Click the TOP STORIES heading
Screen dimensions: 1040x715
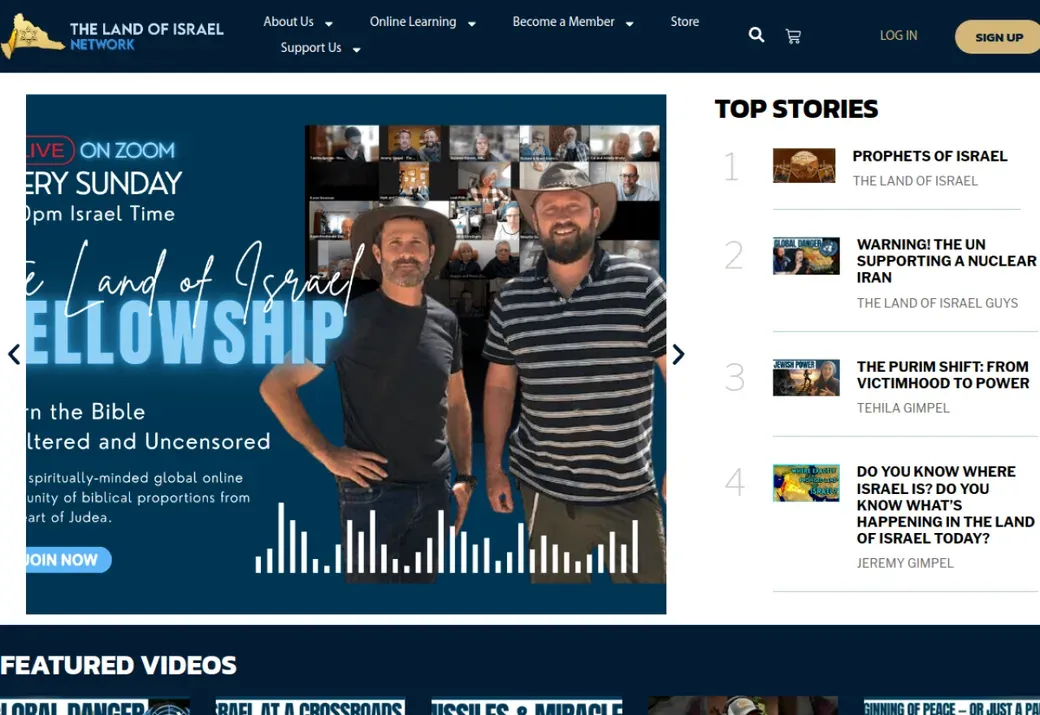click(796, 109)
